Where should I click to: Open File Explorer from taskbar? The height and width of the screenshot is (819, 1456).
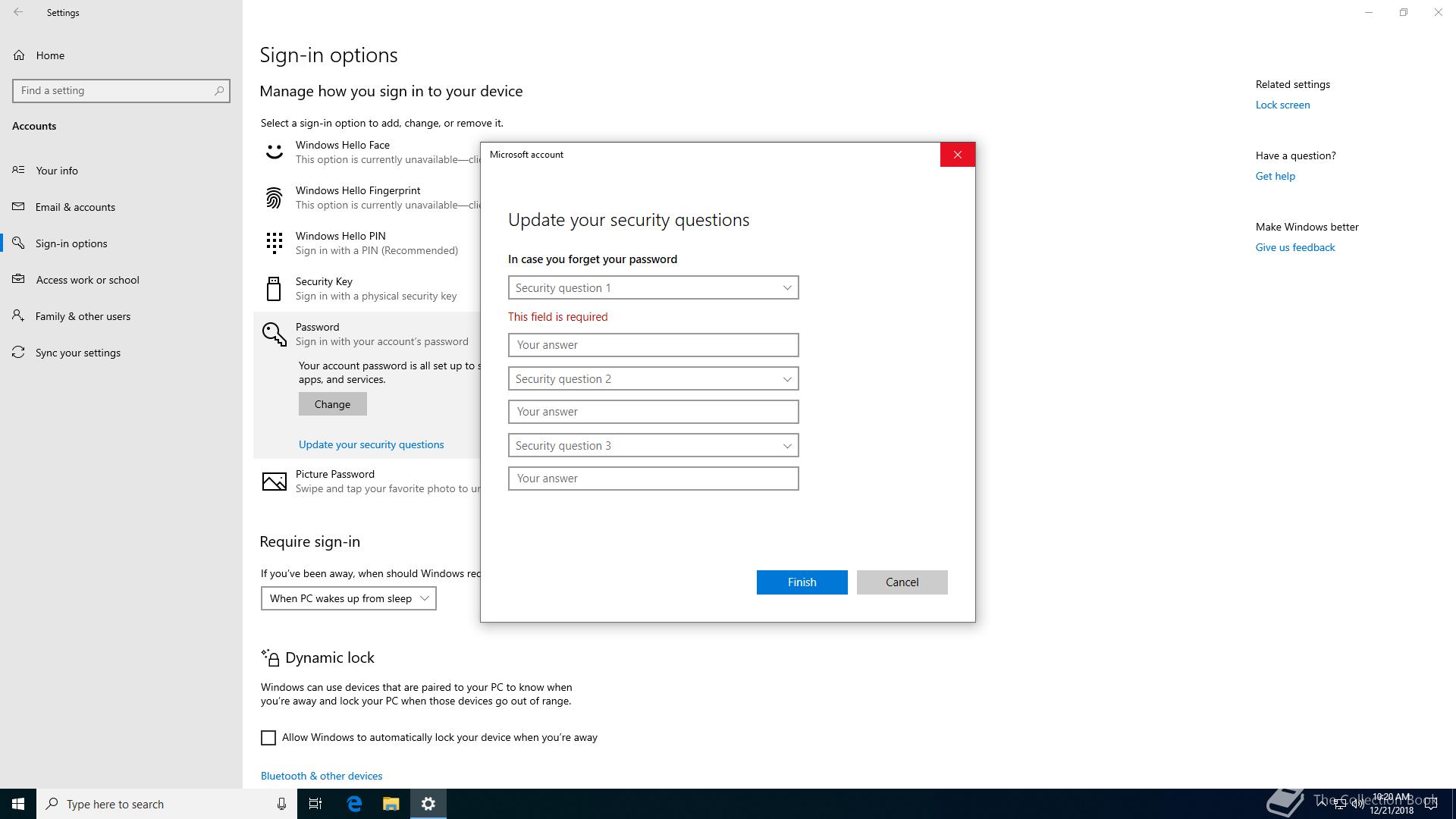(x=391, y=804)
